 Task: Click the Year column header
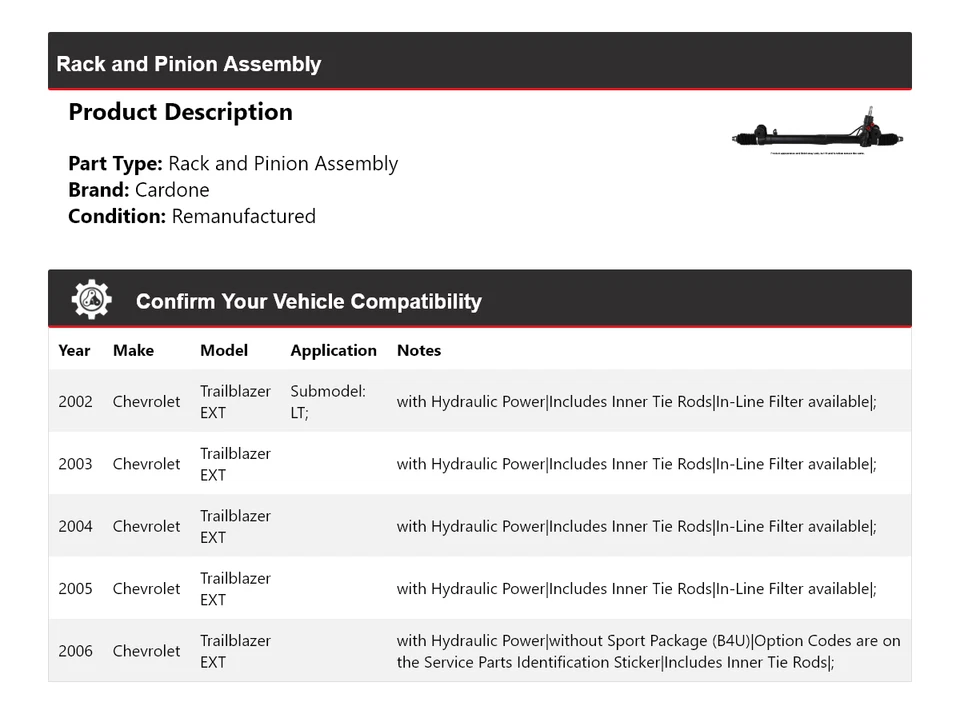pos(74,350)
